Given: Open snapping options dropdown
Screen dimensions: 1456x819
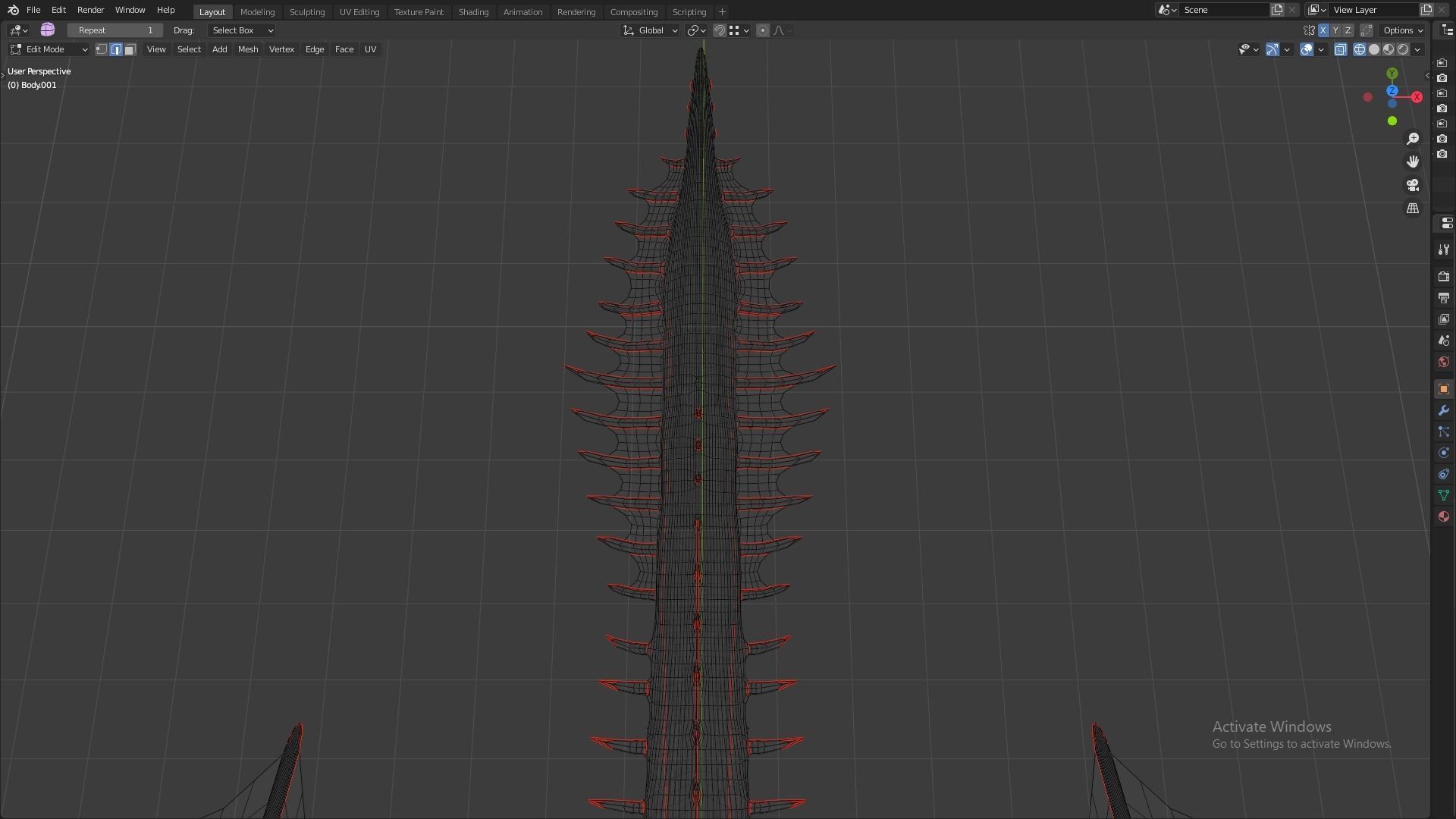Looking at the screenshot, I should tap(739, 30).
